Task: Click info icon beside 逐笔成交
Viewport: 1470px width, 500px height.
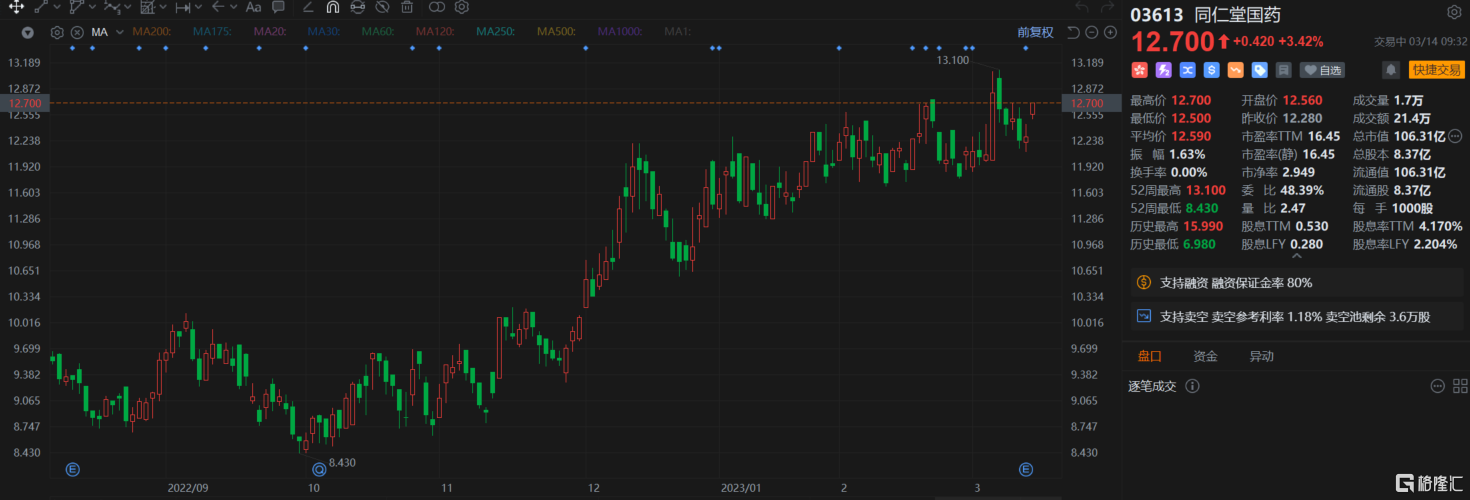Action: pos(1193,386)
